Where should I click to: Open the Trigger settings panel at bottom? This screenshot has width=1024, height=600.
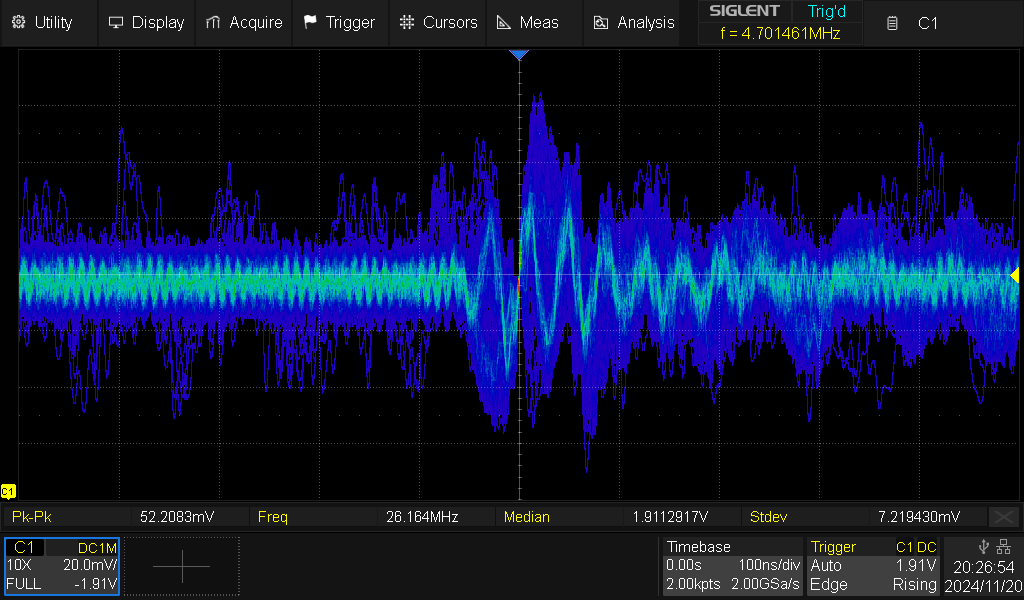pos(874,566)
